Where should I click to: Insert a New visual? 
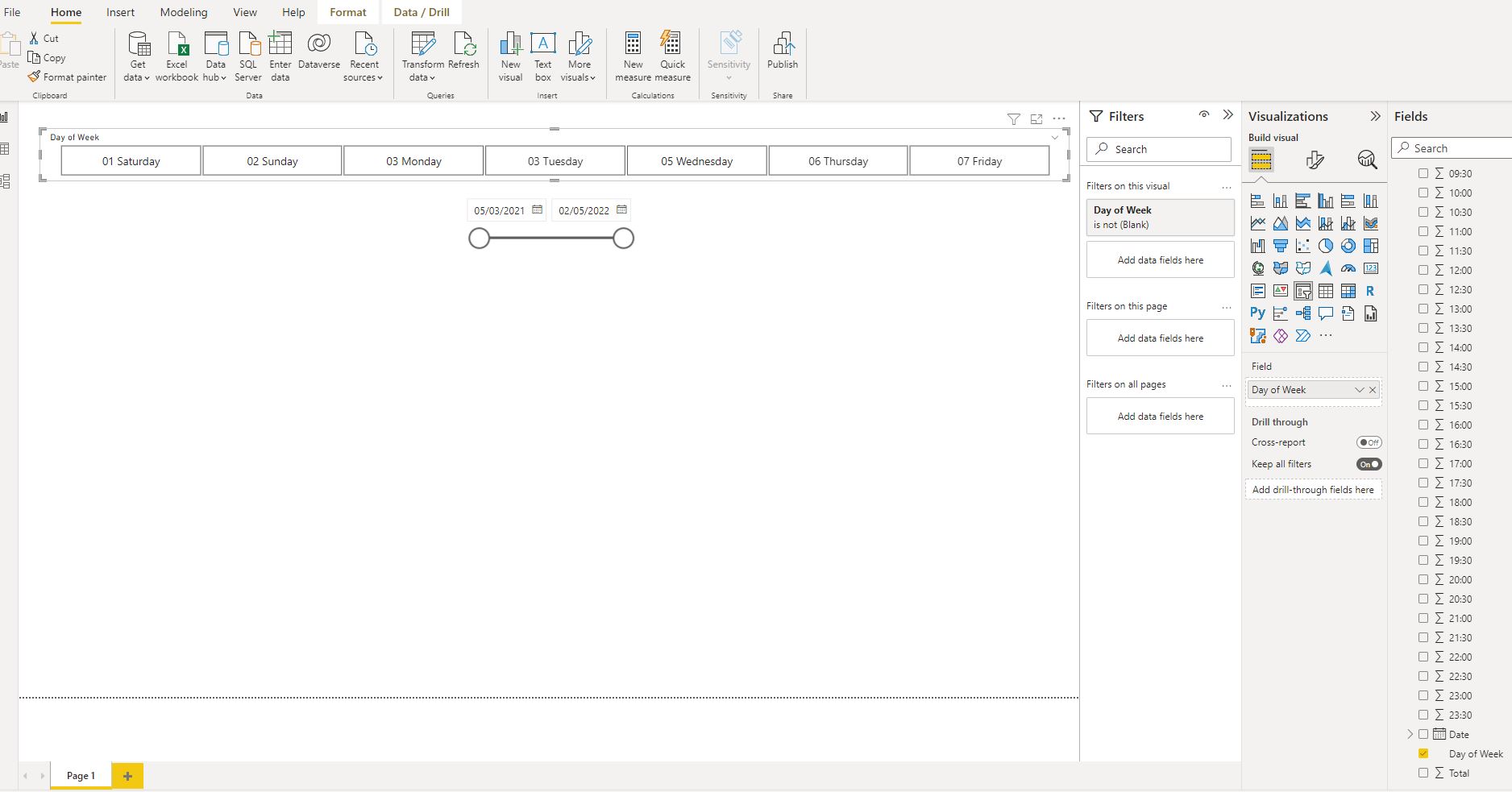(510, 56)
